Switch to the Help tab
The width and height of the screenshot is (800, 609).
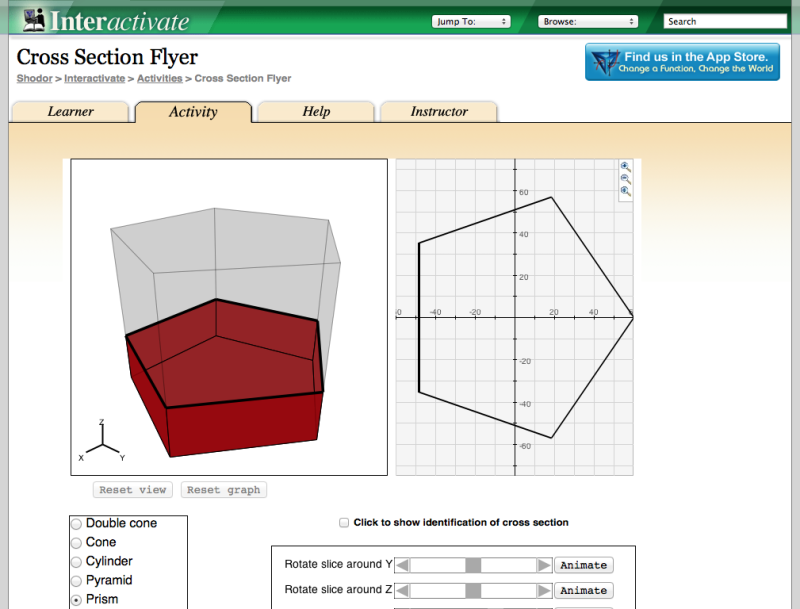(315, 112)
